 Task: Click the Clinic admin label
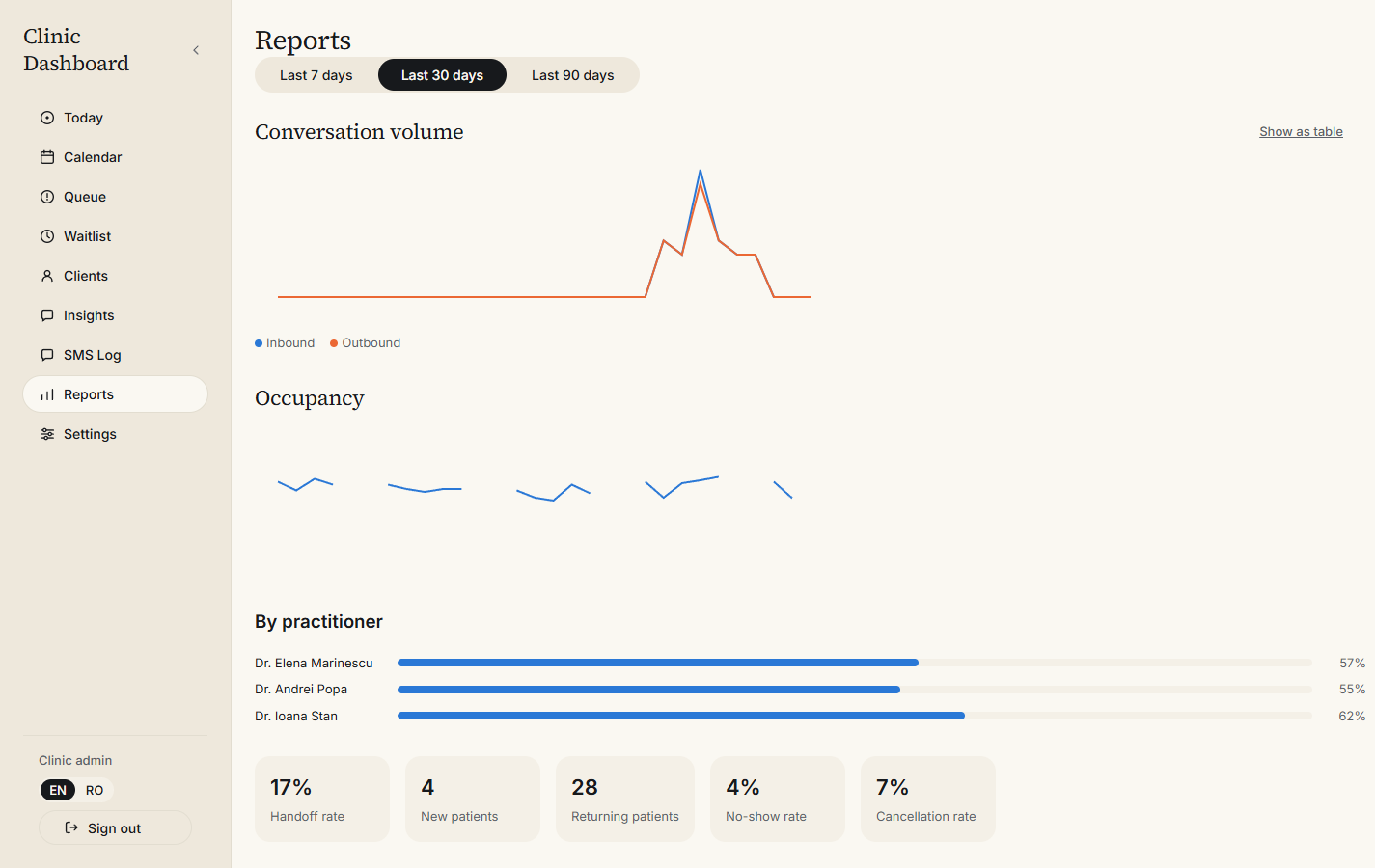point(75,760)
